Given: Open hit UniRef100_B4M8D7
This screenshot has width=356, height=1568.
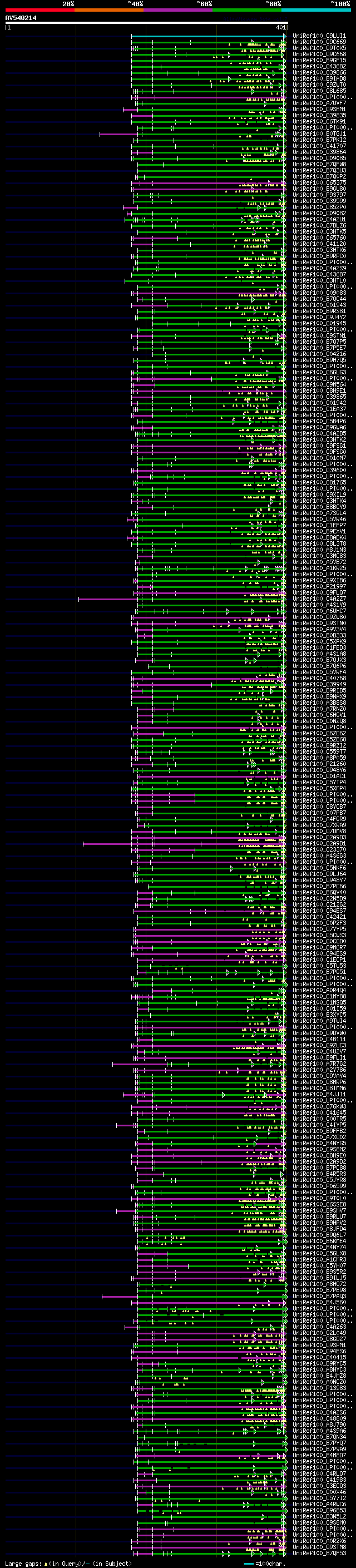Looking at the screenshot, I should click(x=319, y=1456).
